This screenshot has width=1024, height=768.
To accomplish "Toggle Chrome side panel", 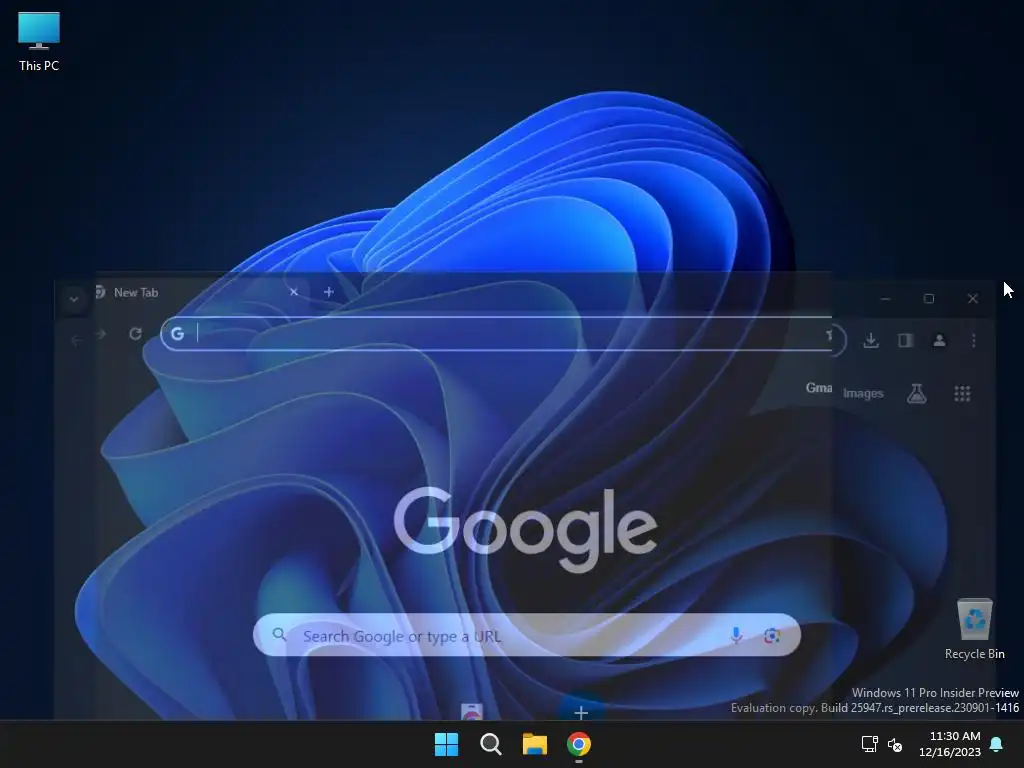I will (905, 340).
